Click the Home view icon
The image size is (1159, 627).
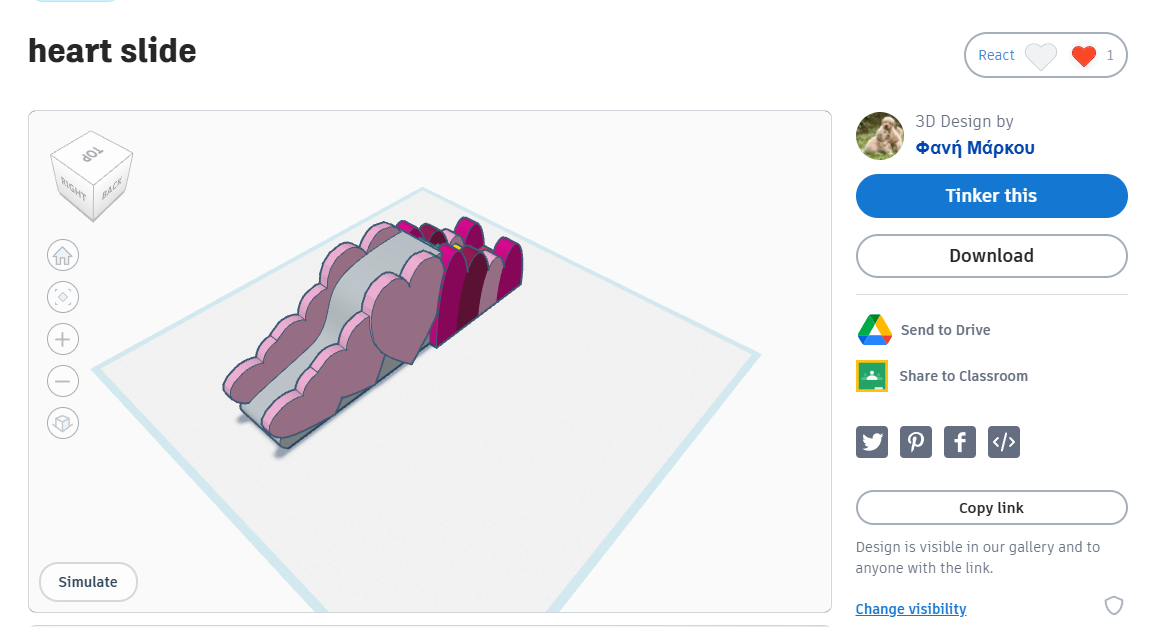(63, 256)
